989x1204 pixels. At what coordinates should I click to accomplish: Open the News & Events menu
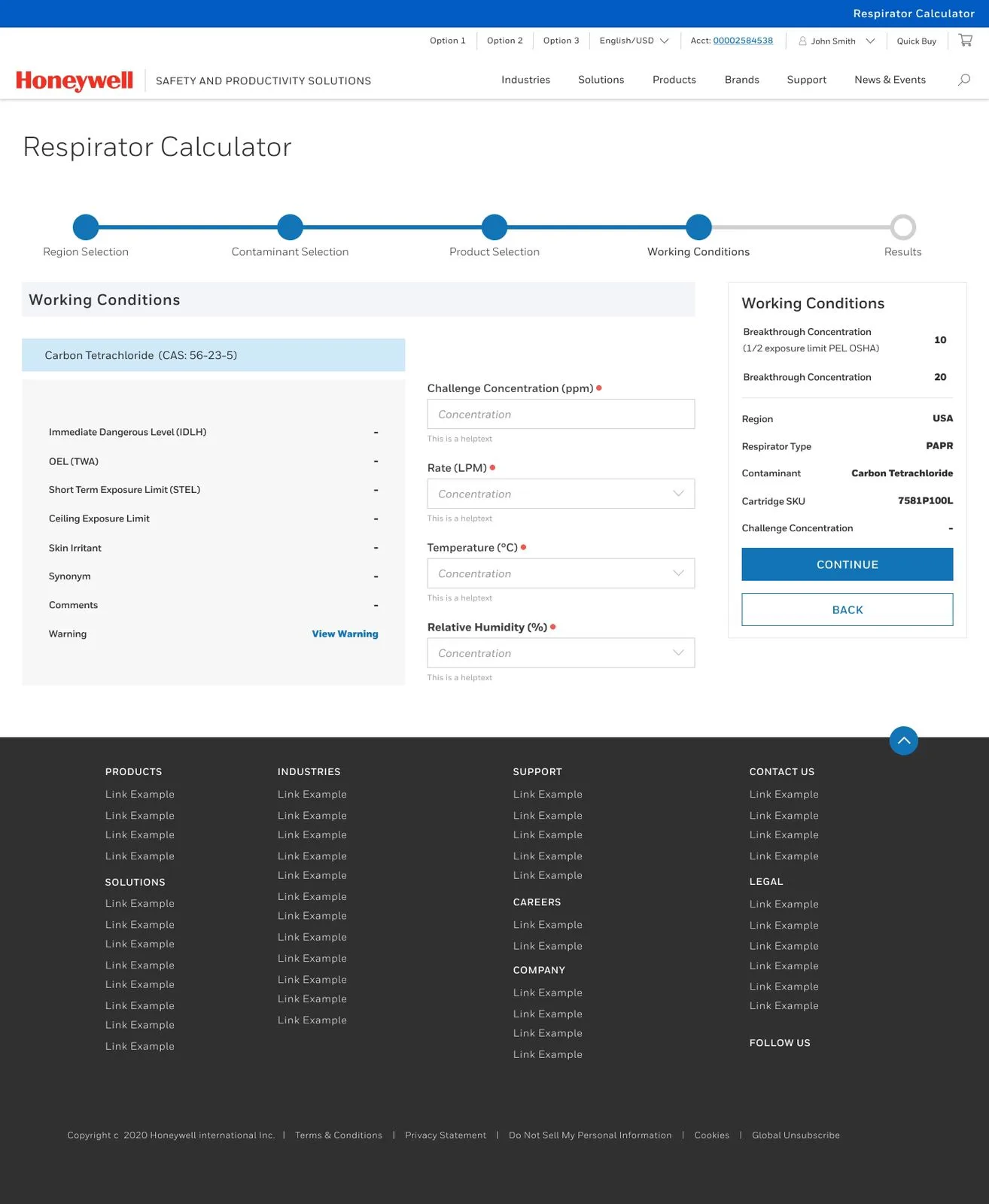pyautogui.click(x=890, y=80)
